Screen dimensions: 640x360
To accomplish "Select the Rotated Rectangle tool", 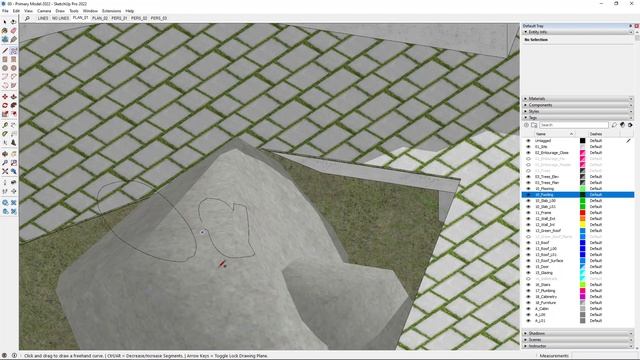I will point(13,60).
